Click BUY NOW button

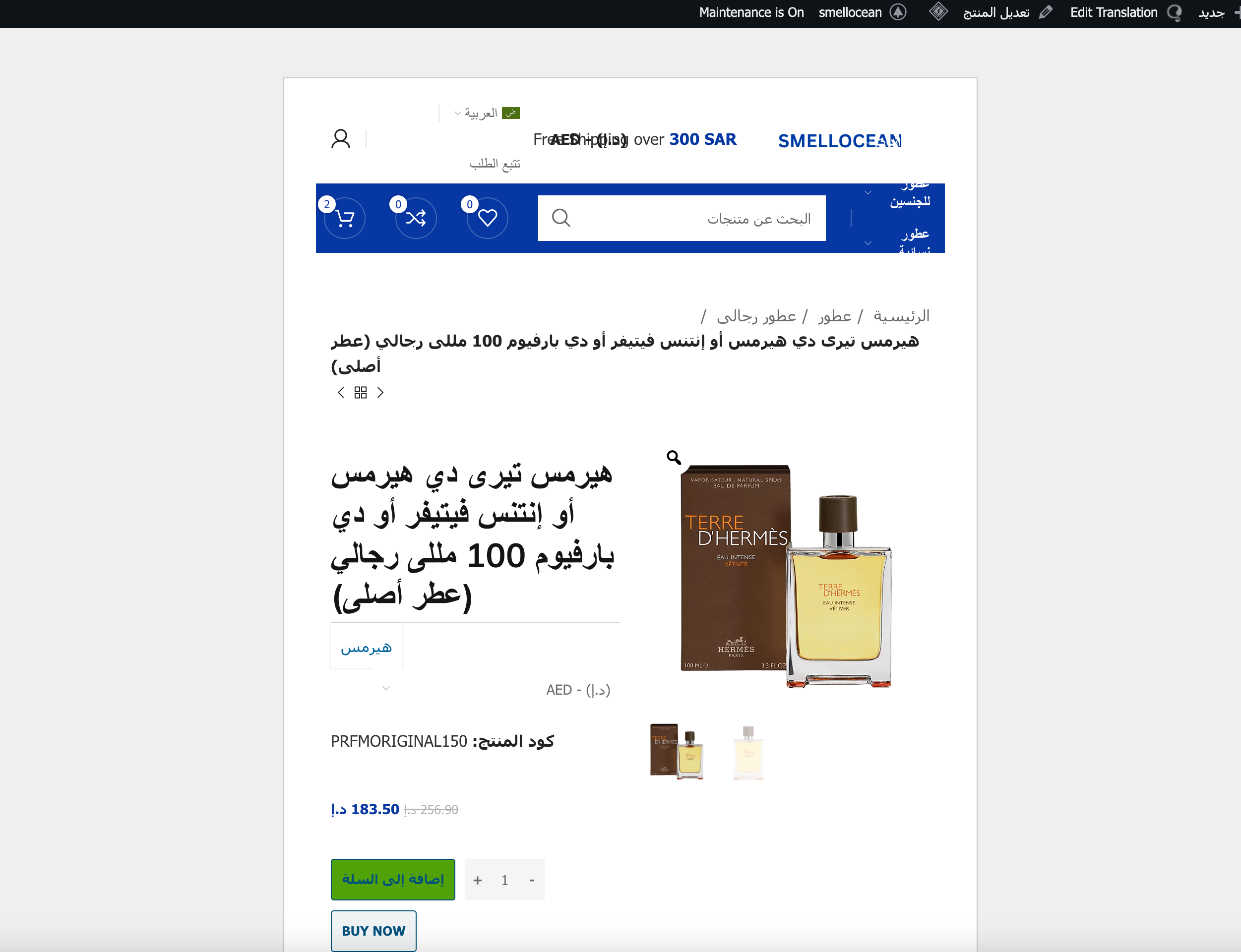tap(373, 931)
